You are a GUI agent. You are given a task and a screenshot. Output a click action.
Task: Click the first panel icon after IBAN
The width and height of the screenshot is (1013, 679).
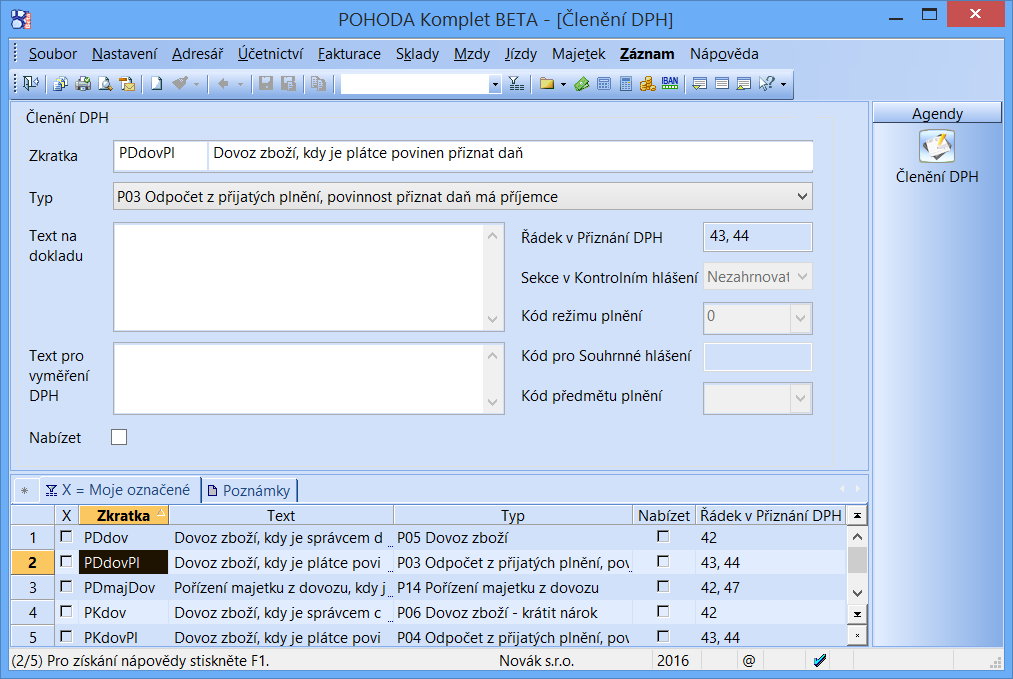699,83
